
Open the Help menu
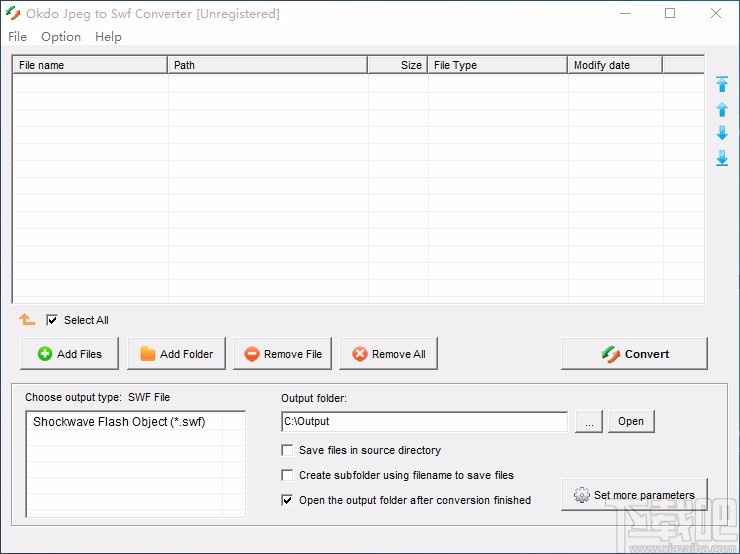coord(108,37)
